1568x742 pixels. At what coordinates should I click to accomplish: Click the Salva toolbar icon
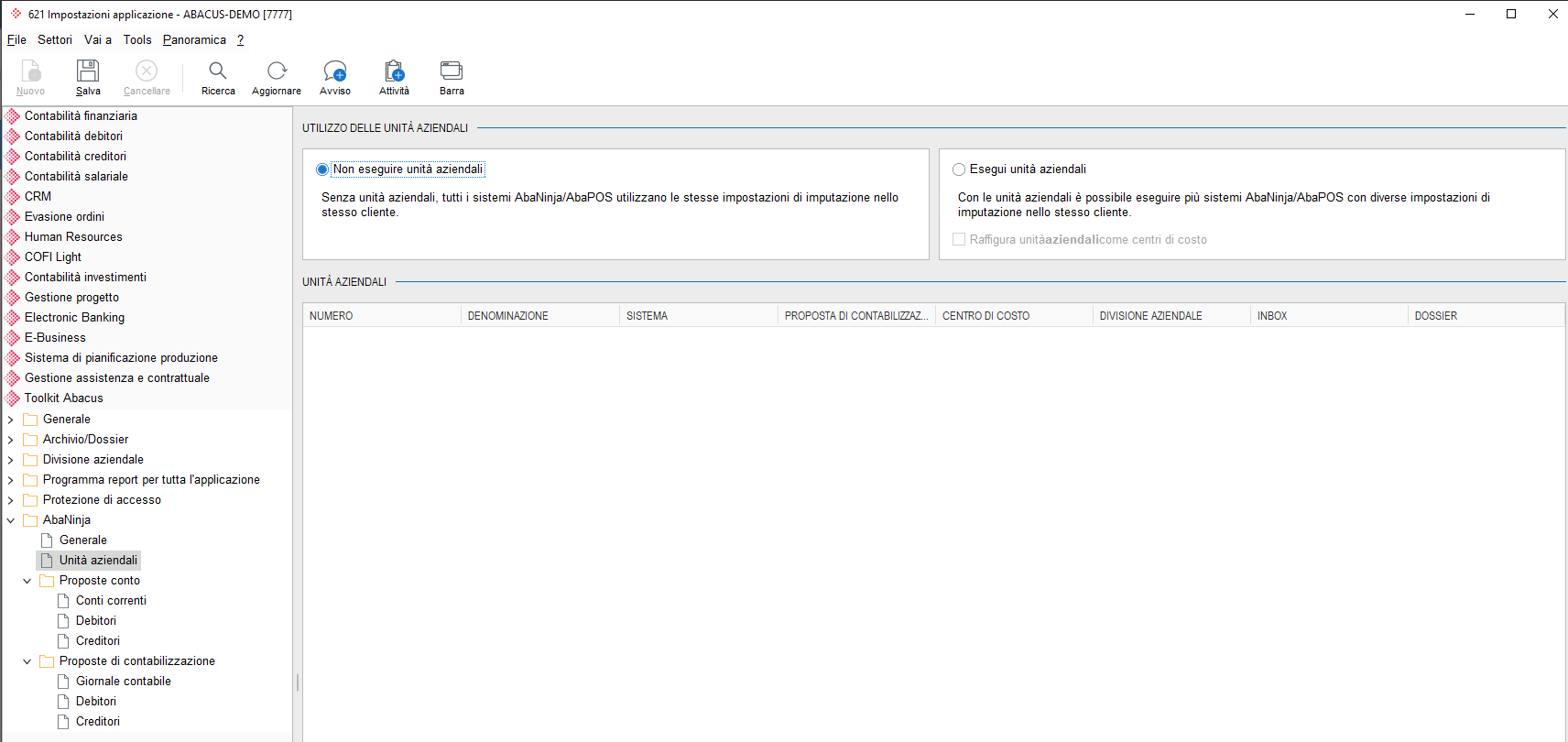tap(88, 77)
